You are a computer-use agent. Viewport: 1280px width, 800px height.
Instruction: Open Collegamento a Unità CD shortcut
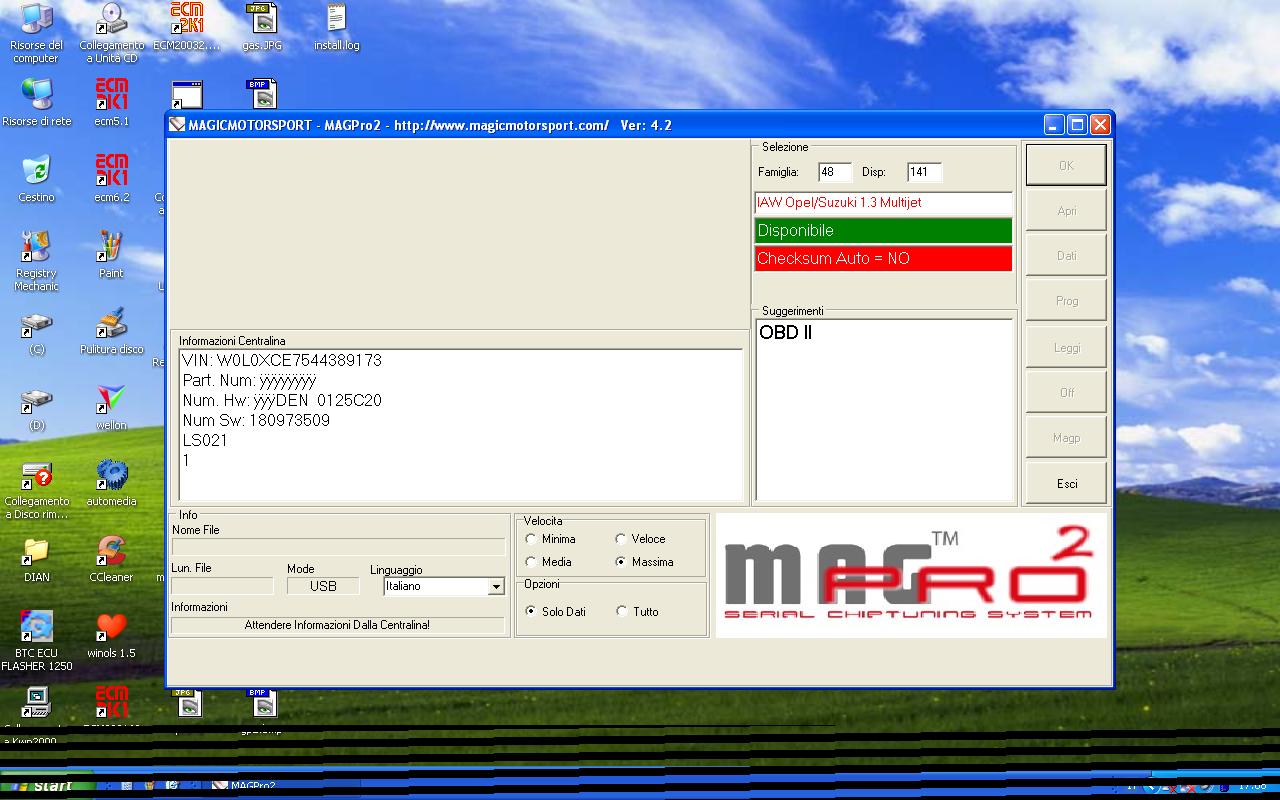(111, 30)
